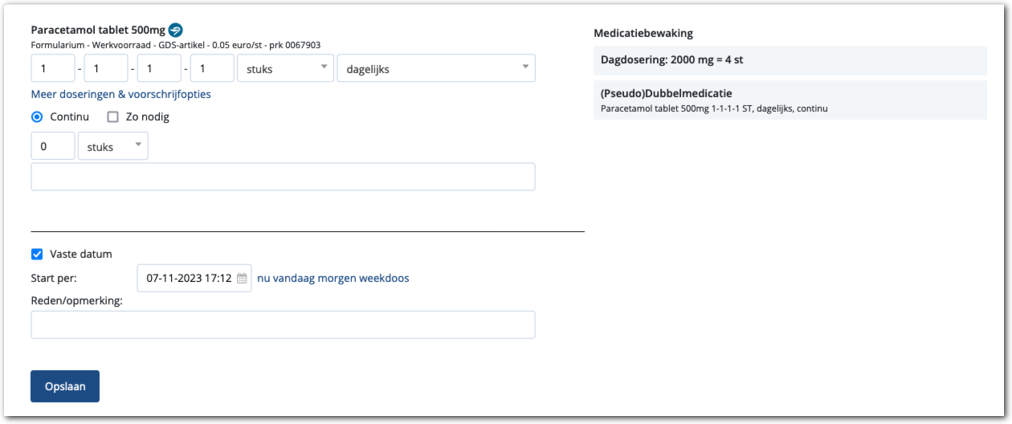Click the Opslaan button
The height and width of the screenshot is (424, 1012).
click(65, 386)
